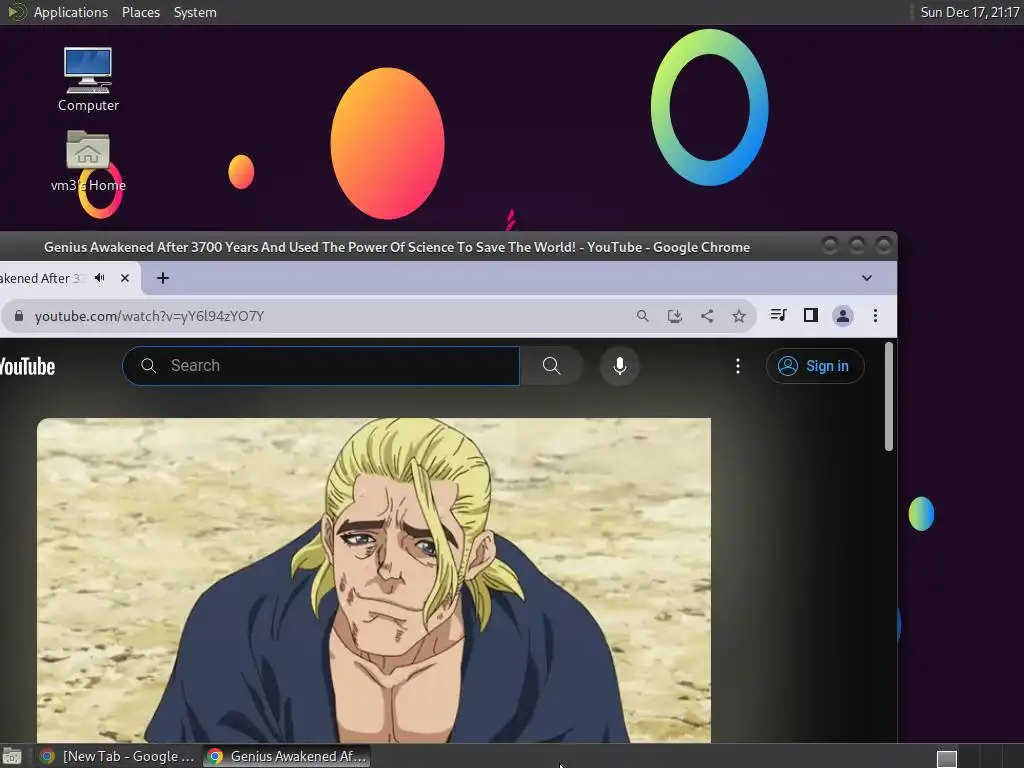
Task: Search with voice microphone button
Action: [x=620, y=366]
